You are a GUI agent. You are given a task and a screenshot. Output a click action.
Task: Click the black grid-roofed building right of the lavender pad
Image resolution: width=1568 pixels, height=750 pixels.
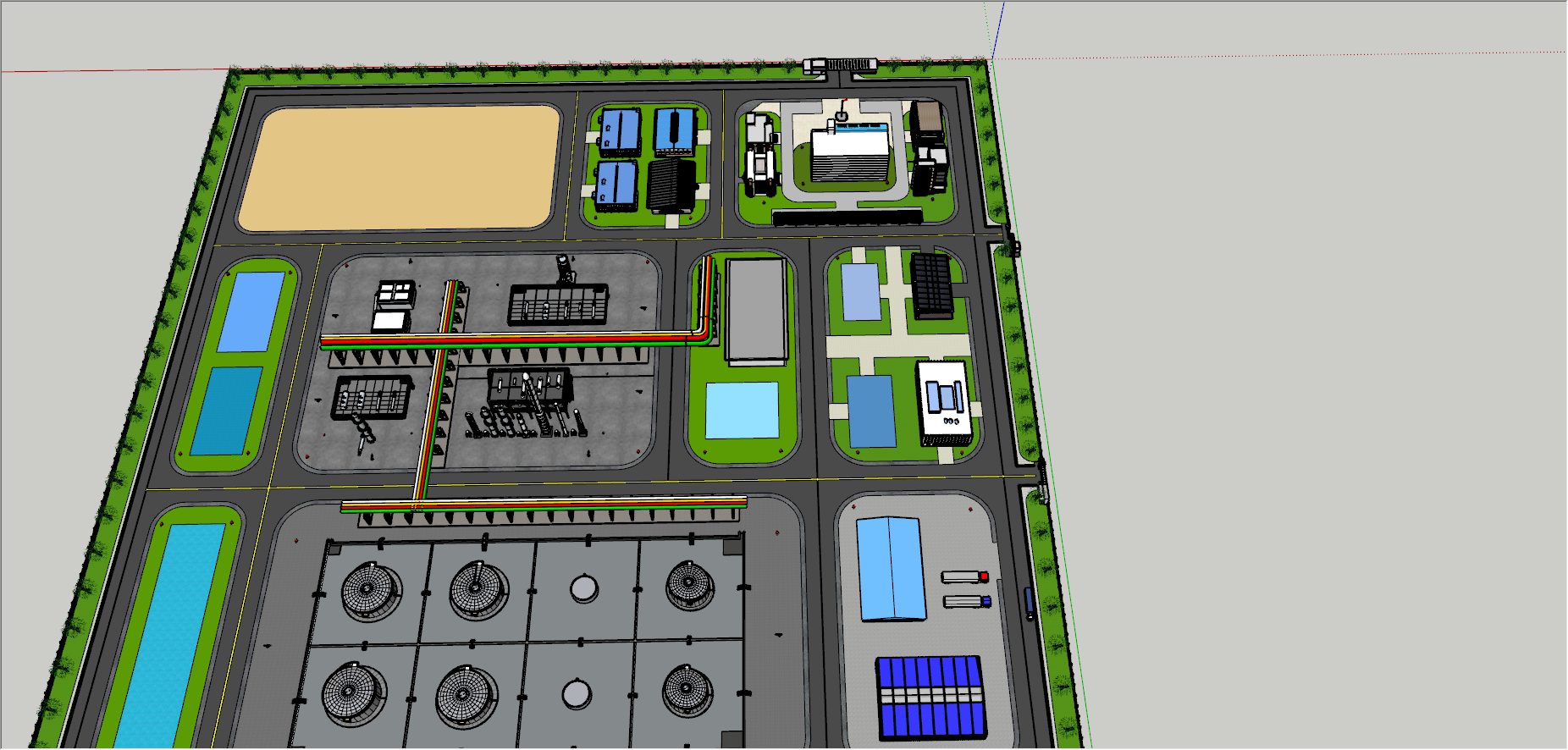(x=932, y=285)
